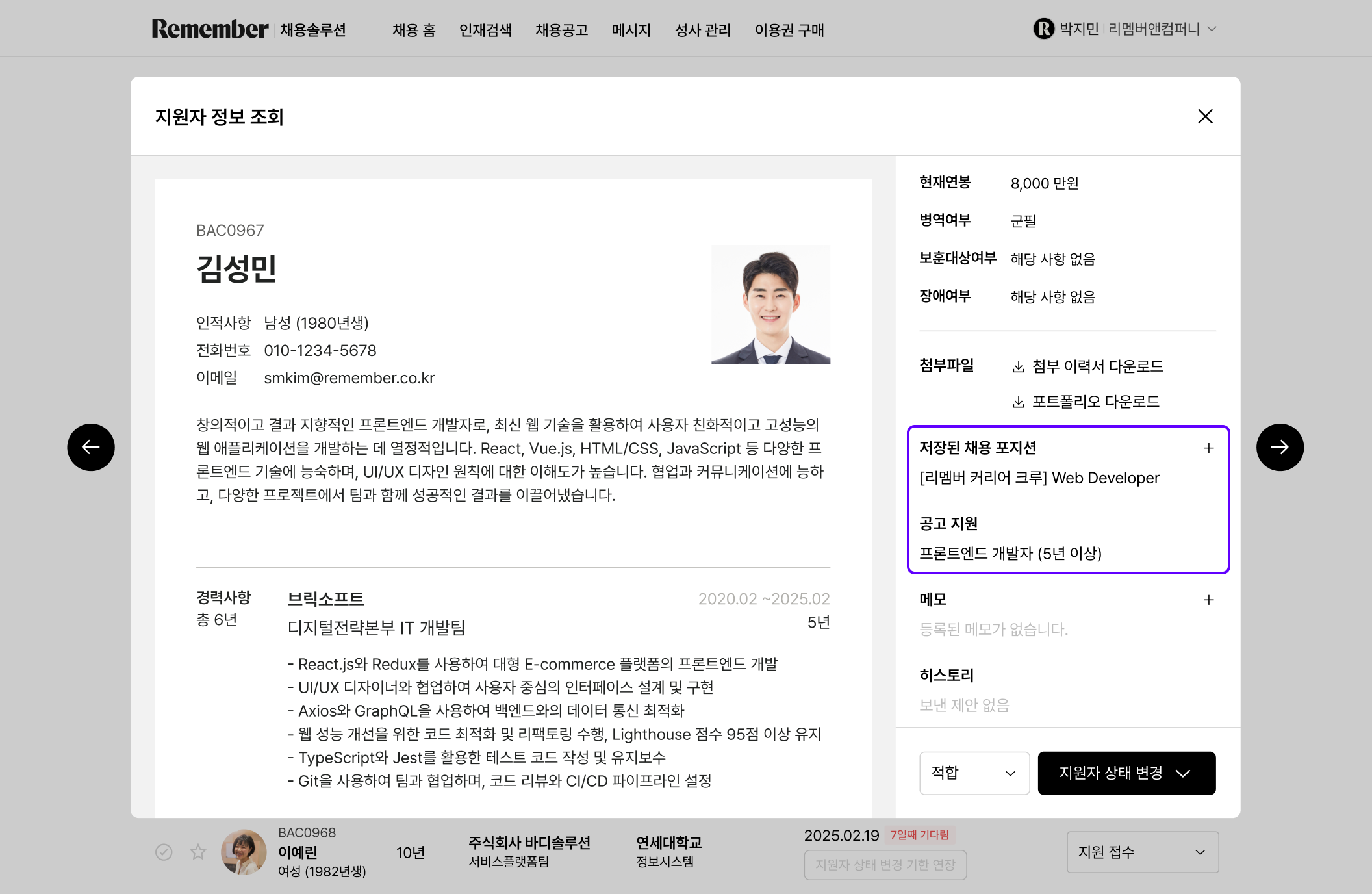Click the applicant ID BAC0967

click(230, 231)
